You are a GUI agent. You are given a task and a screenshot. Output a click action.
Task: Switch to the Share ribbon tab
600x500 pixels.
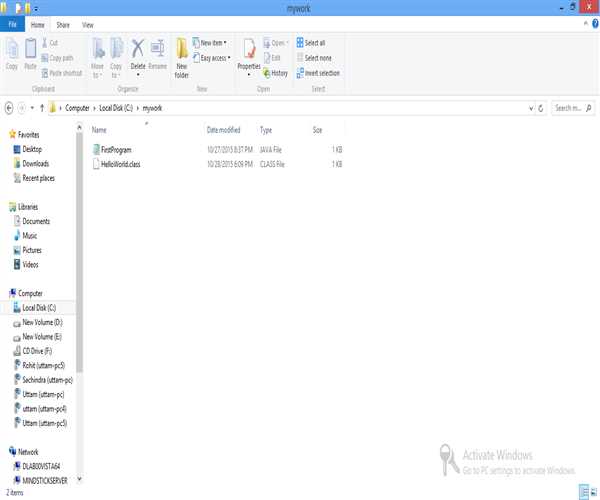coord(63,23)
